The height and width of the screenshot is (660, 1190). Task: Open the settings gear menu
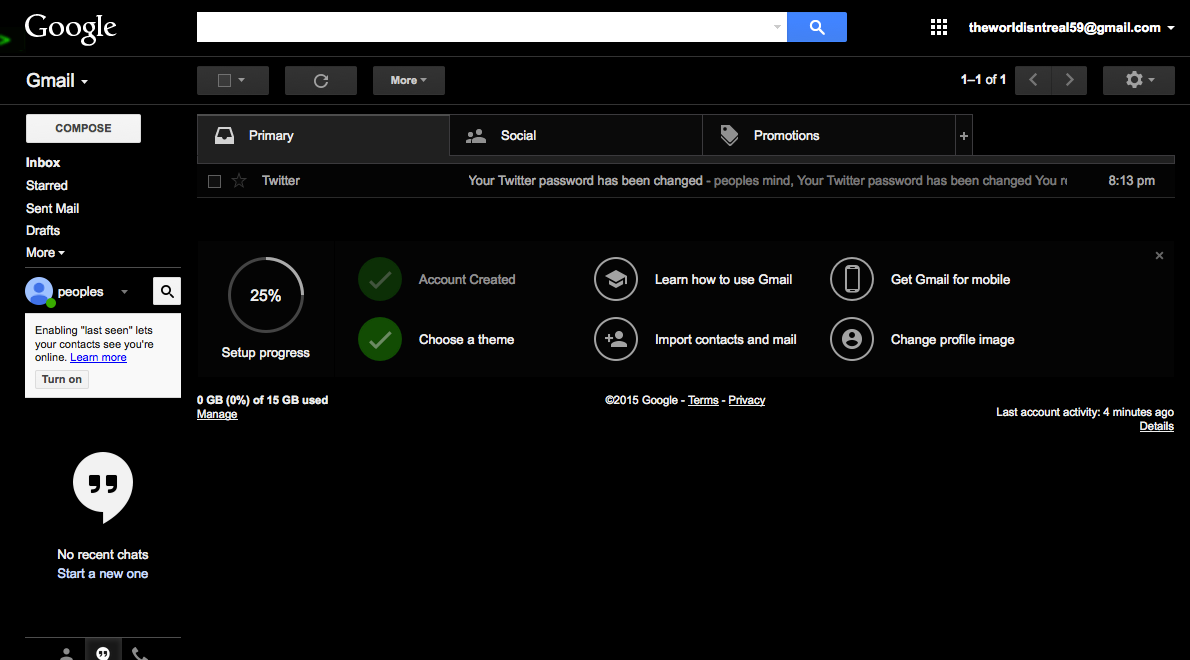[1138, 80]
